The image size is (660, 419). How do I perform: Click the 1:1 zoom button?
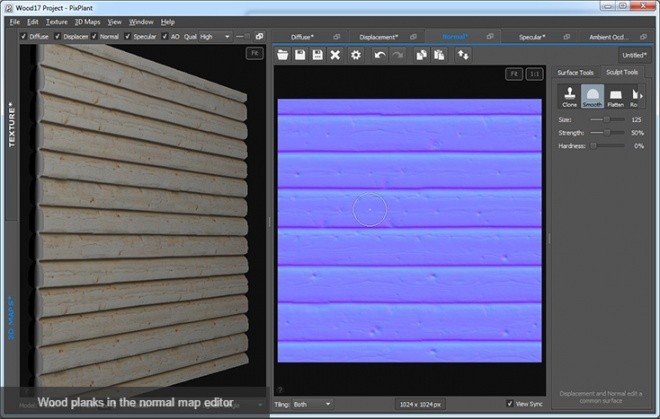534,74
